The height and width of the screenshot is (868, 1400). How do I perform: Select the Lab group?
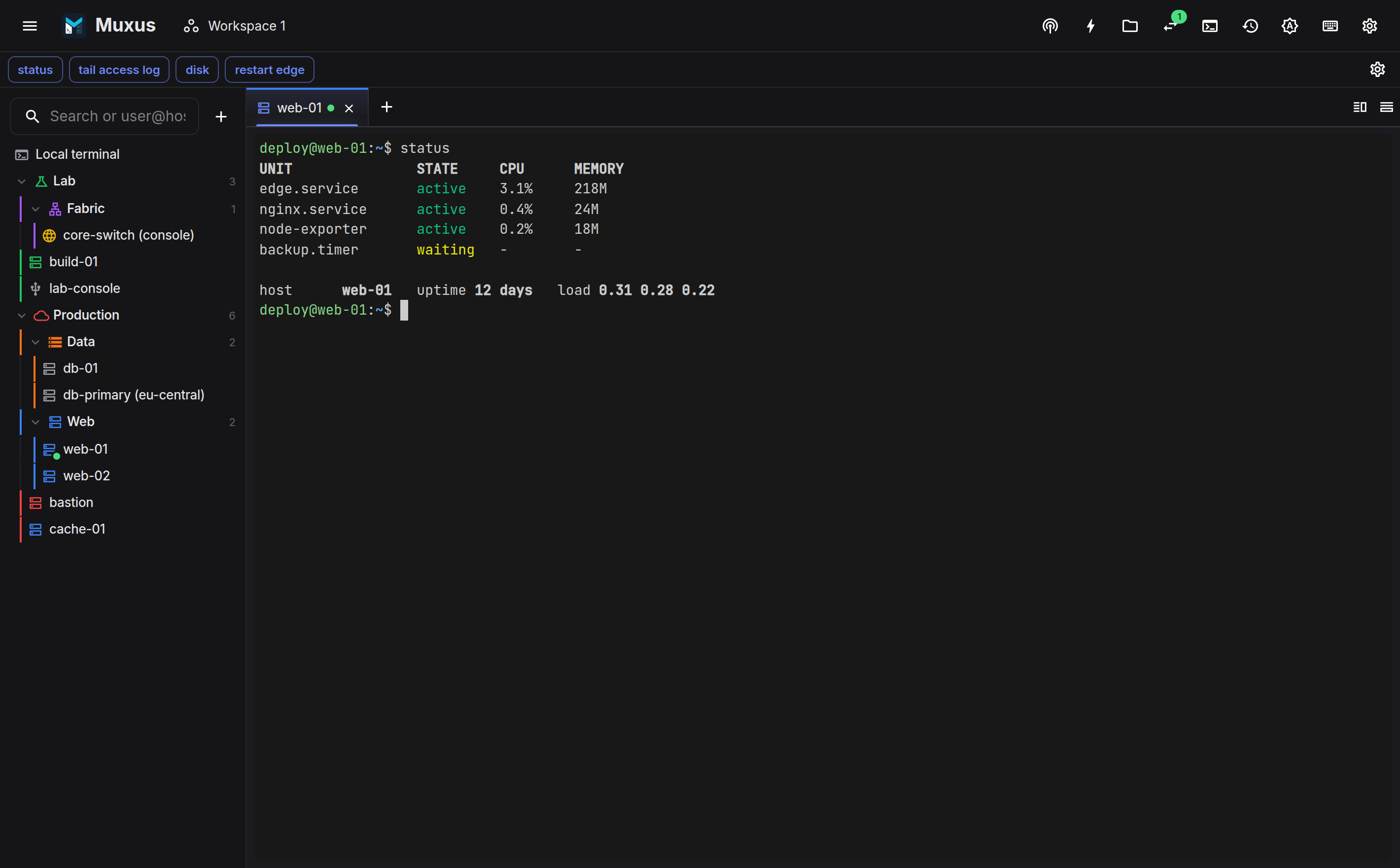[123, 181]
